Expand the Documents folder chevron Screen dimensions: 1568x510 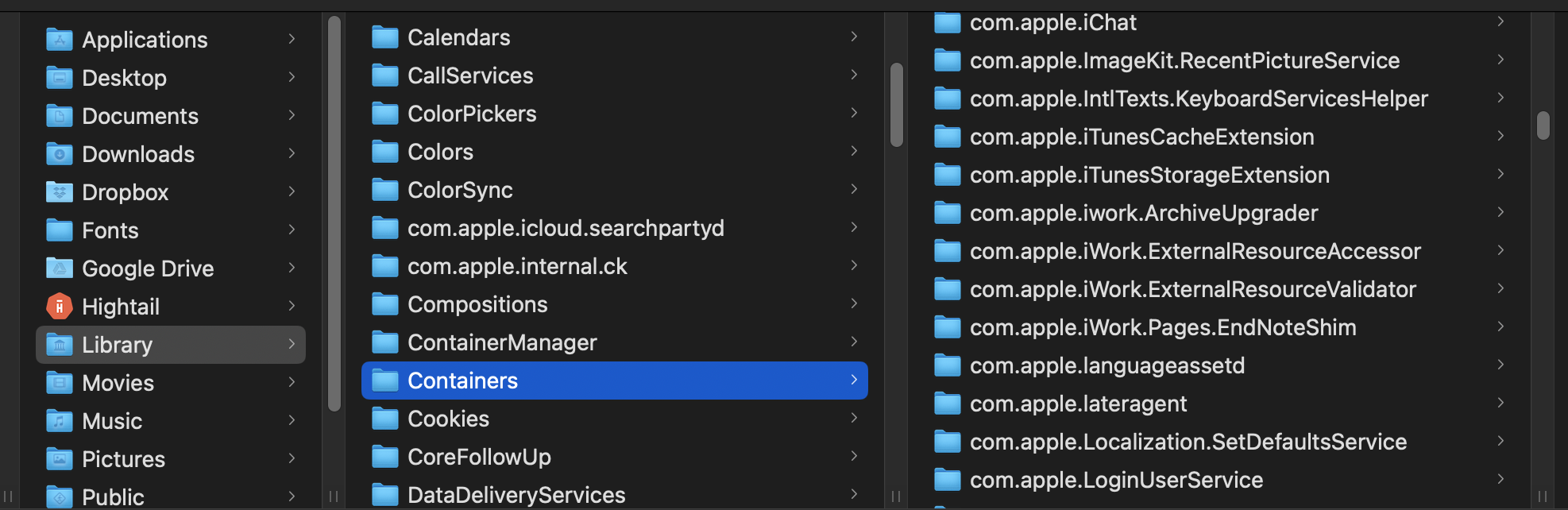pyautogui.click(x=292, y=115)
